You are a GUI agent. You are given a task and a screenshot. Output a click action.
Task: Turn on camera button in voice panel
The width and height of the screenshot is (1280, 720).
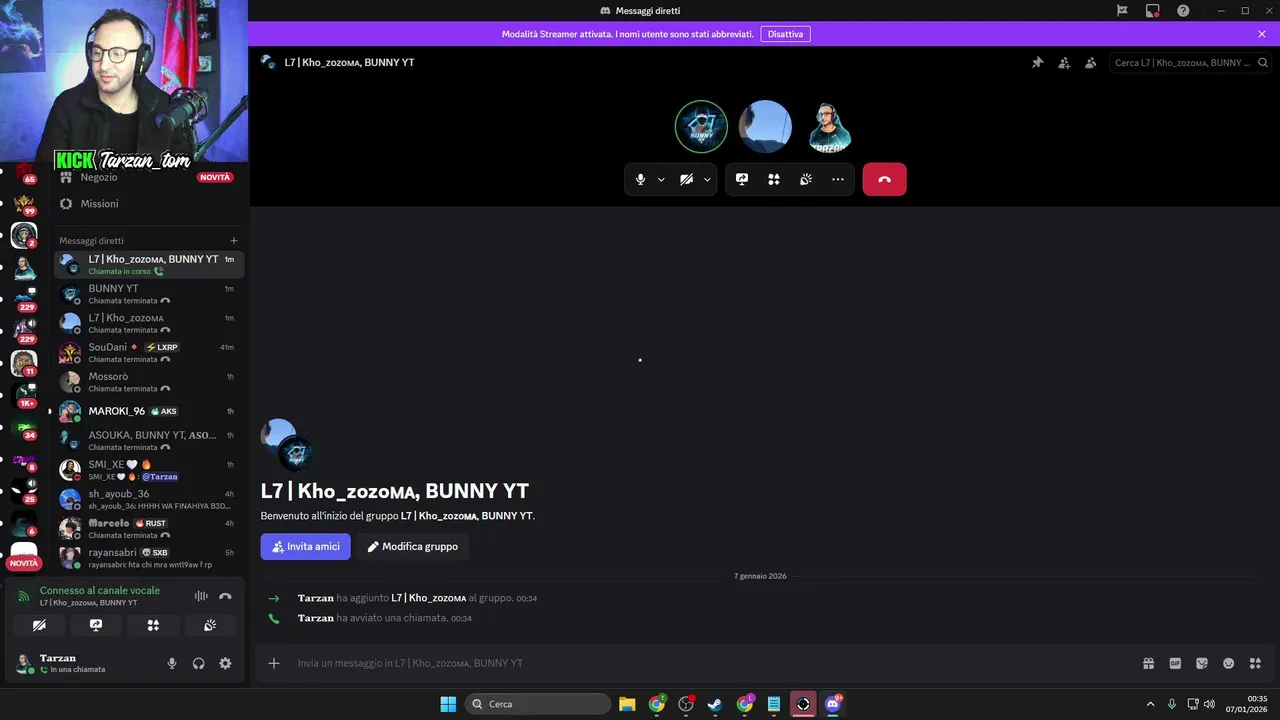click(x=39, y=625)
